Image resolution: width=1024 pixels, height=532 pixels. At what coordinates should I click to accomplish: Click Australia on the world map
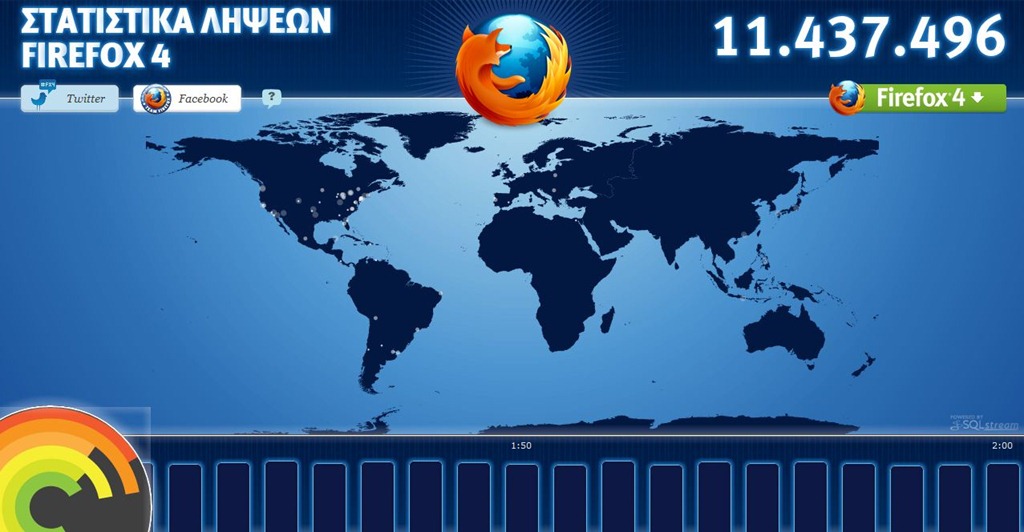784,333
